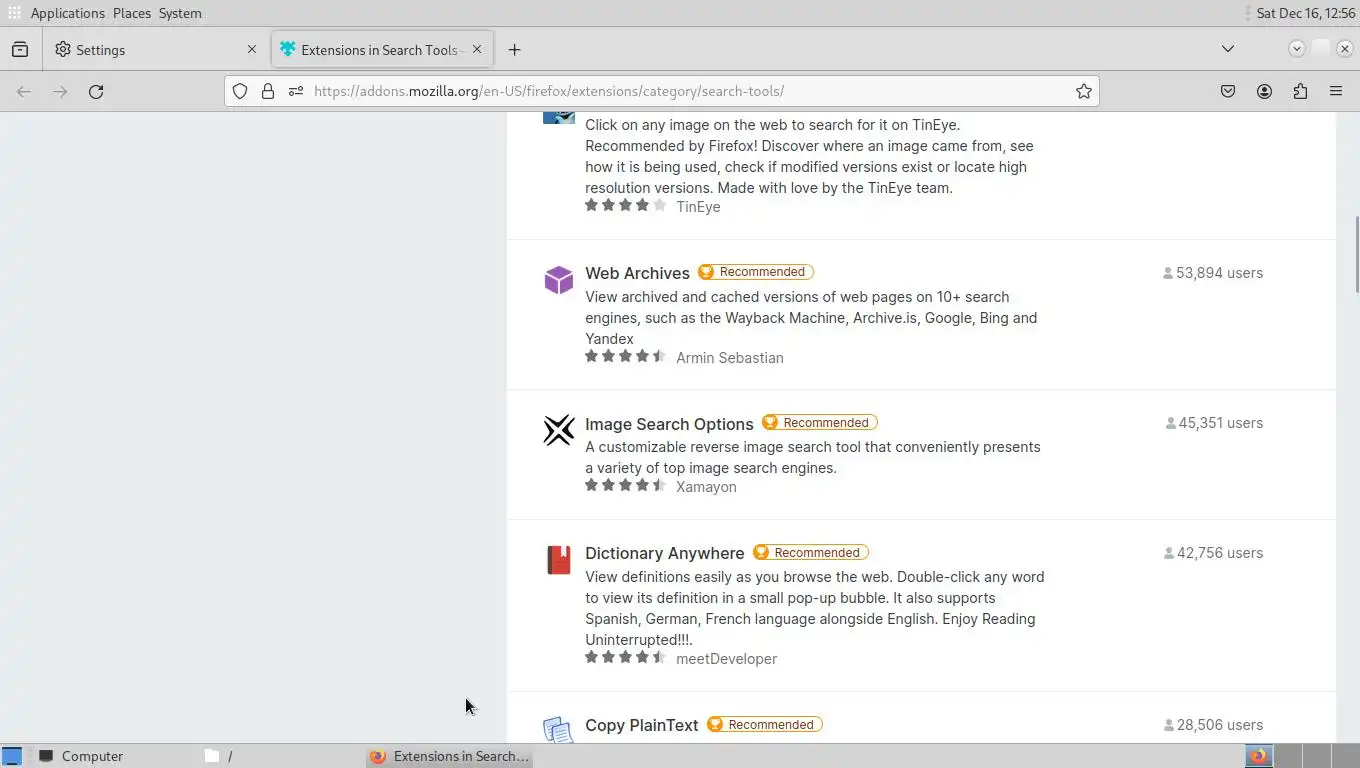Close the Settings tab
The width and height of the screenshot is (1360, 768).
click(252, 49)
